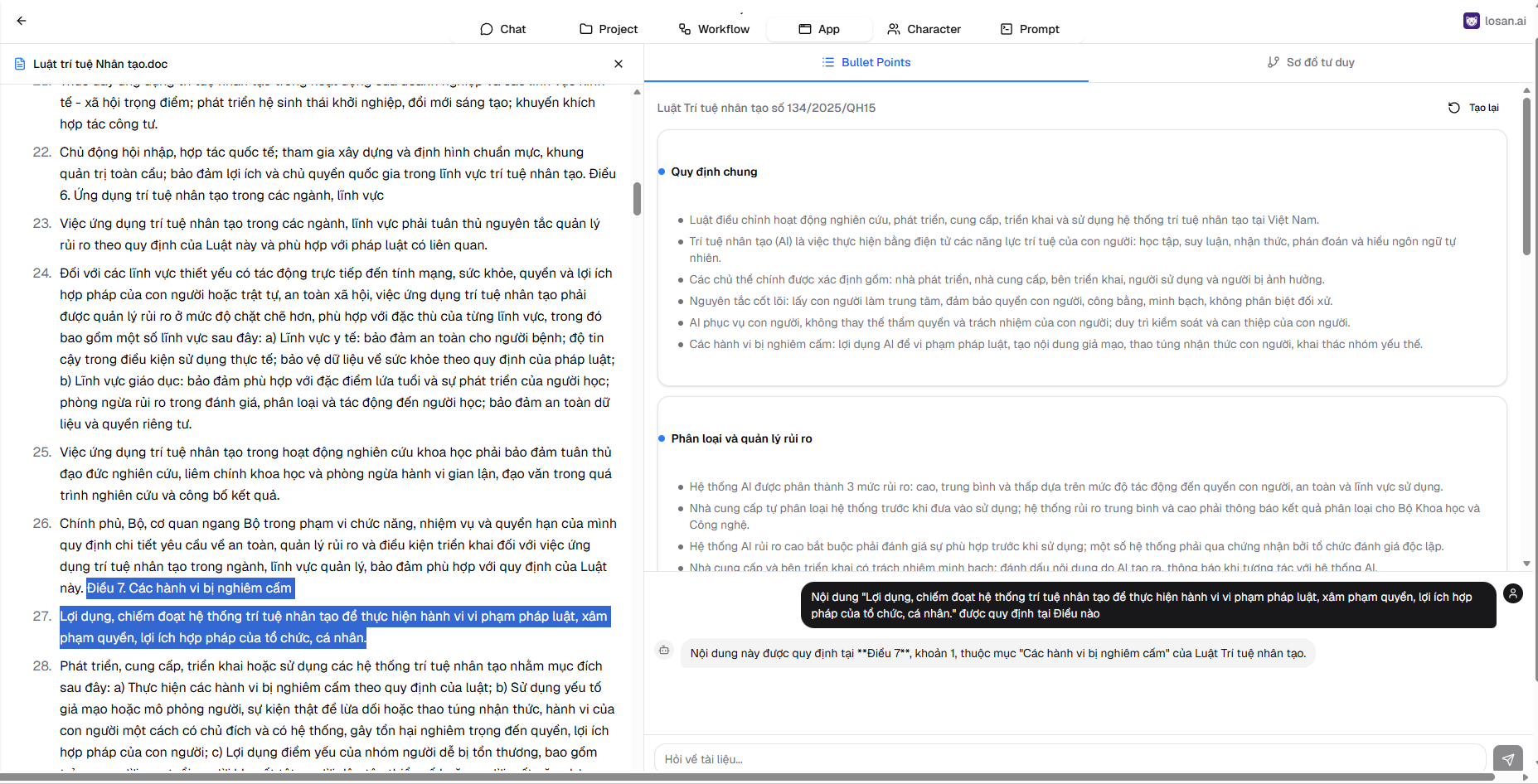Click the Phân loại và quản lý rủi ro heading
Screen dimensions: 1538x784
pyautogui.click(x=741, y=438)
